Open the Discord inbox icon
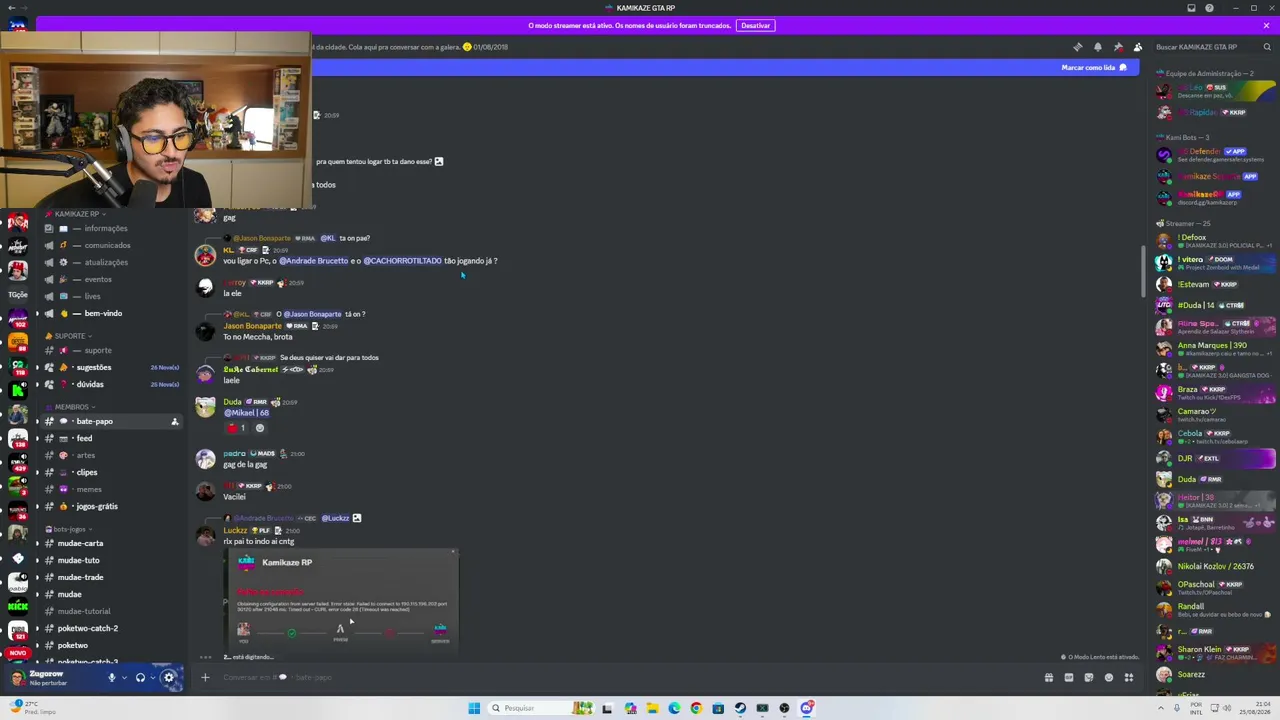The image size is (1280, 720). (1191, 8)
